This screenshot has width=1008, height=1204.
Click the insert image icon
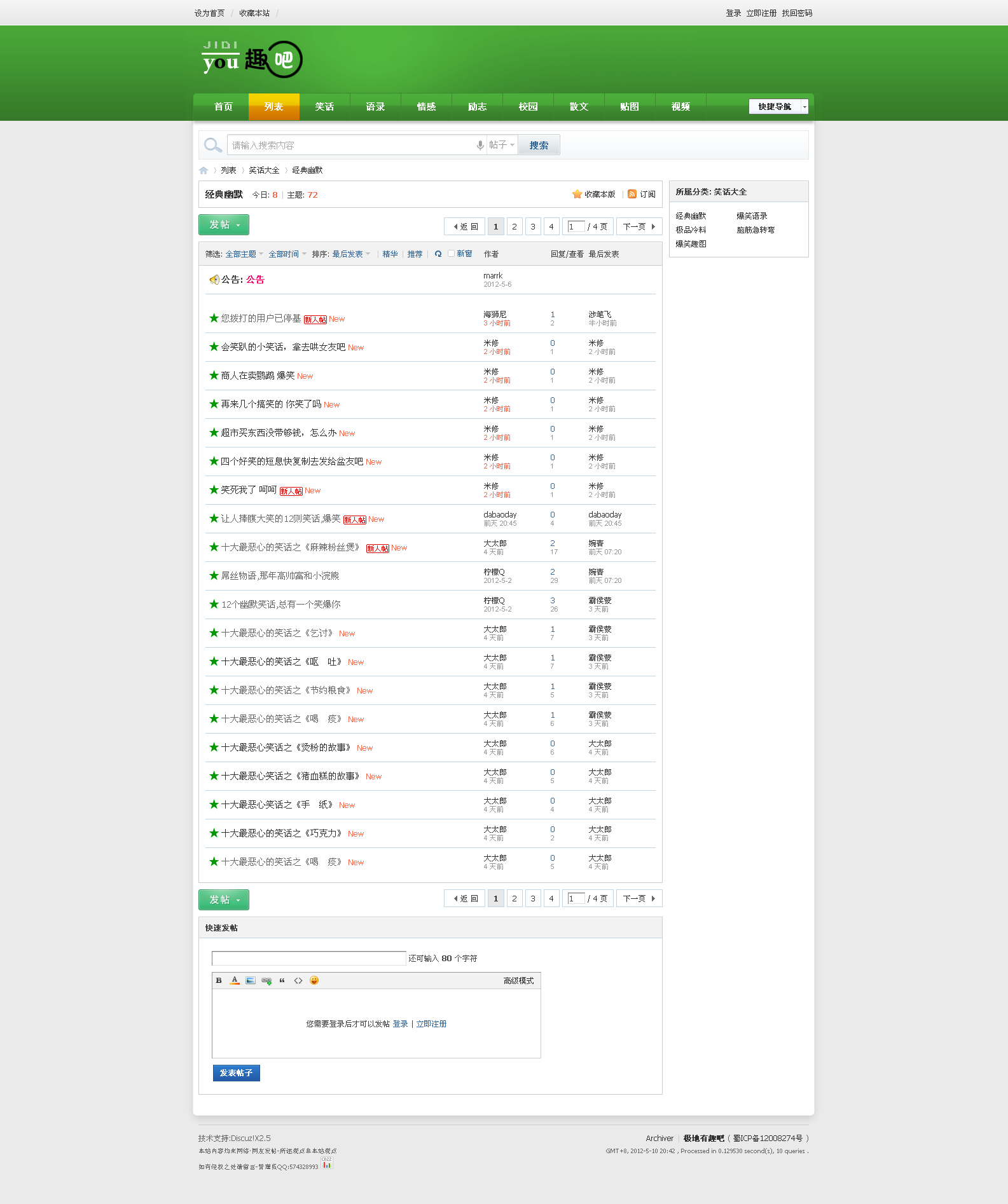tap(251, 980)
